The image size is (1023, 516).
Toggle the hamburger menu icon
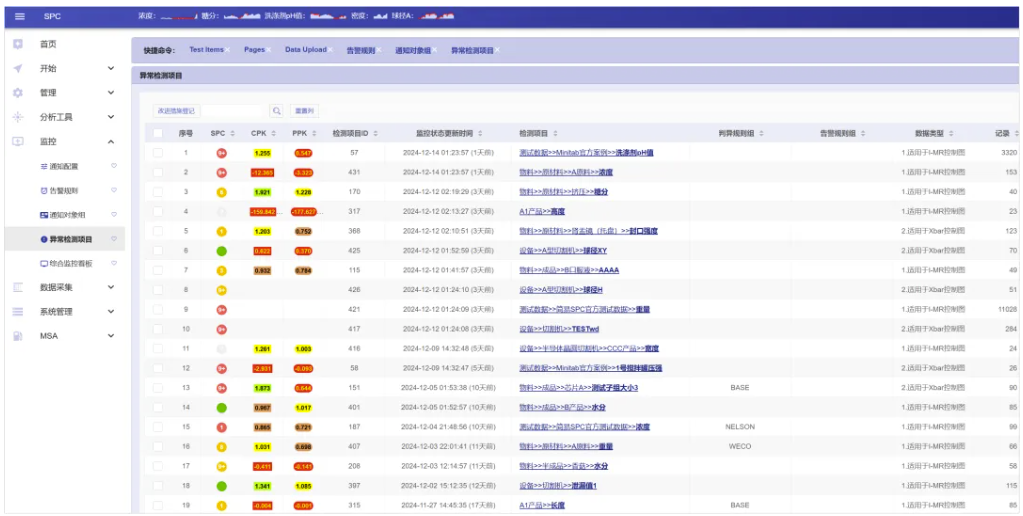click(x=19, y=16)
